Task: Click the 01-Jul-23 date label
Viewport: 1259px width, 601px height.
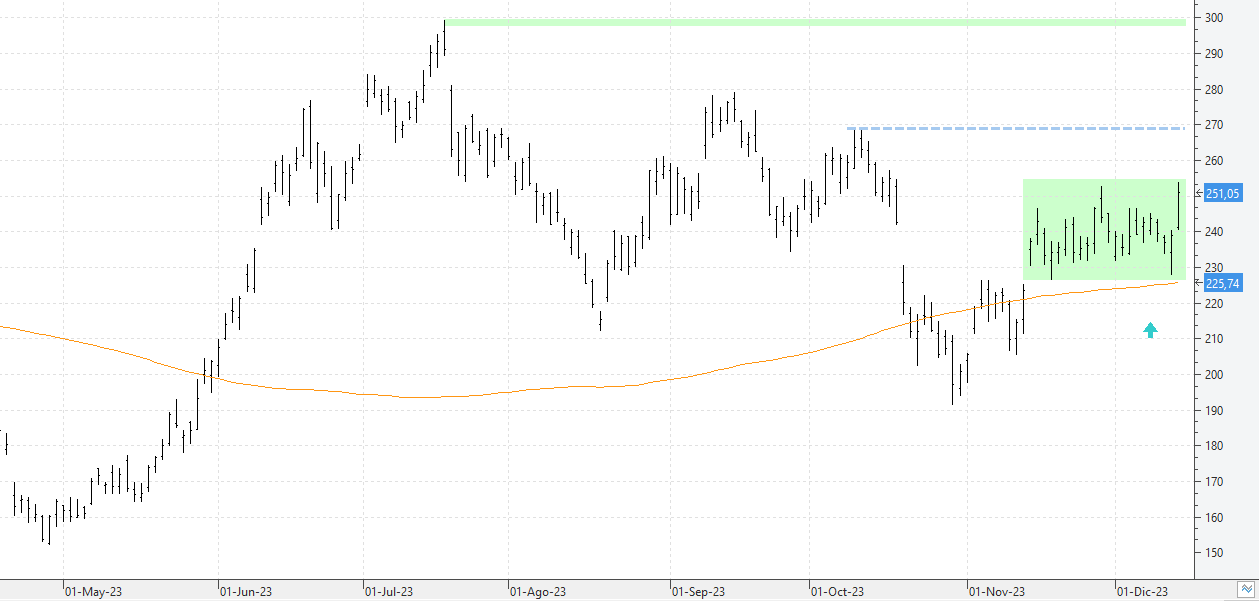Action: 390,592
